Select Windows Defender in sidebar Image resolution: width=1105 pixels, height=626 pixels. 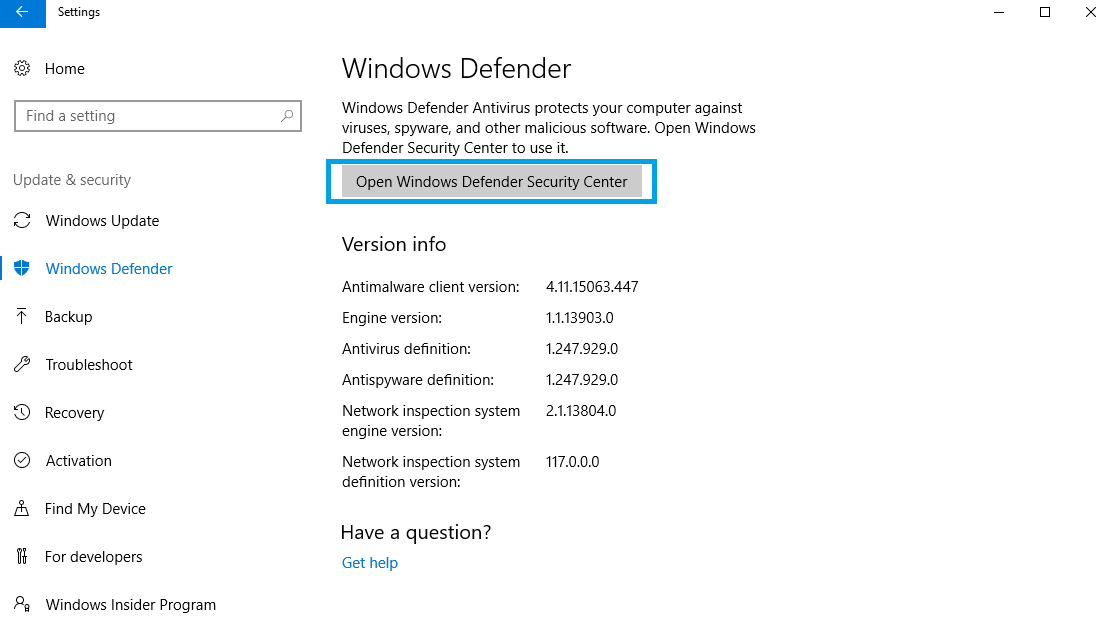tap(109, 269)
